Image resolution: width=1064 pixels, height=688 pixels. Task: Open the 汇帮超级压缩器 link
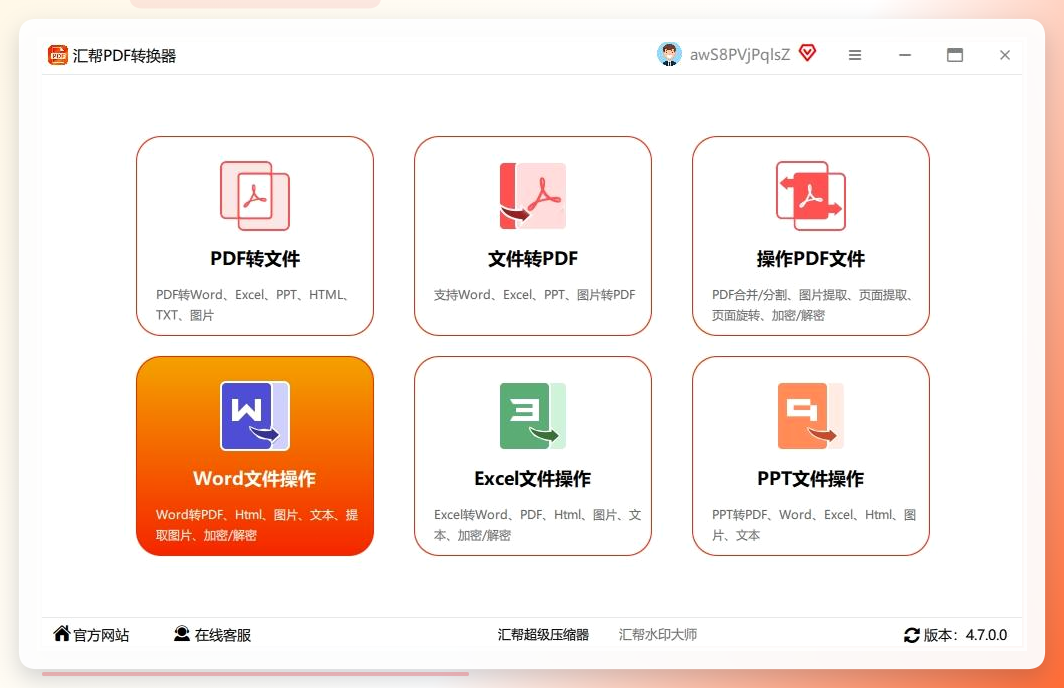pos(543,634)
